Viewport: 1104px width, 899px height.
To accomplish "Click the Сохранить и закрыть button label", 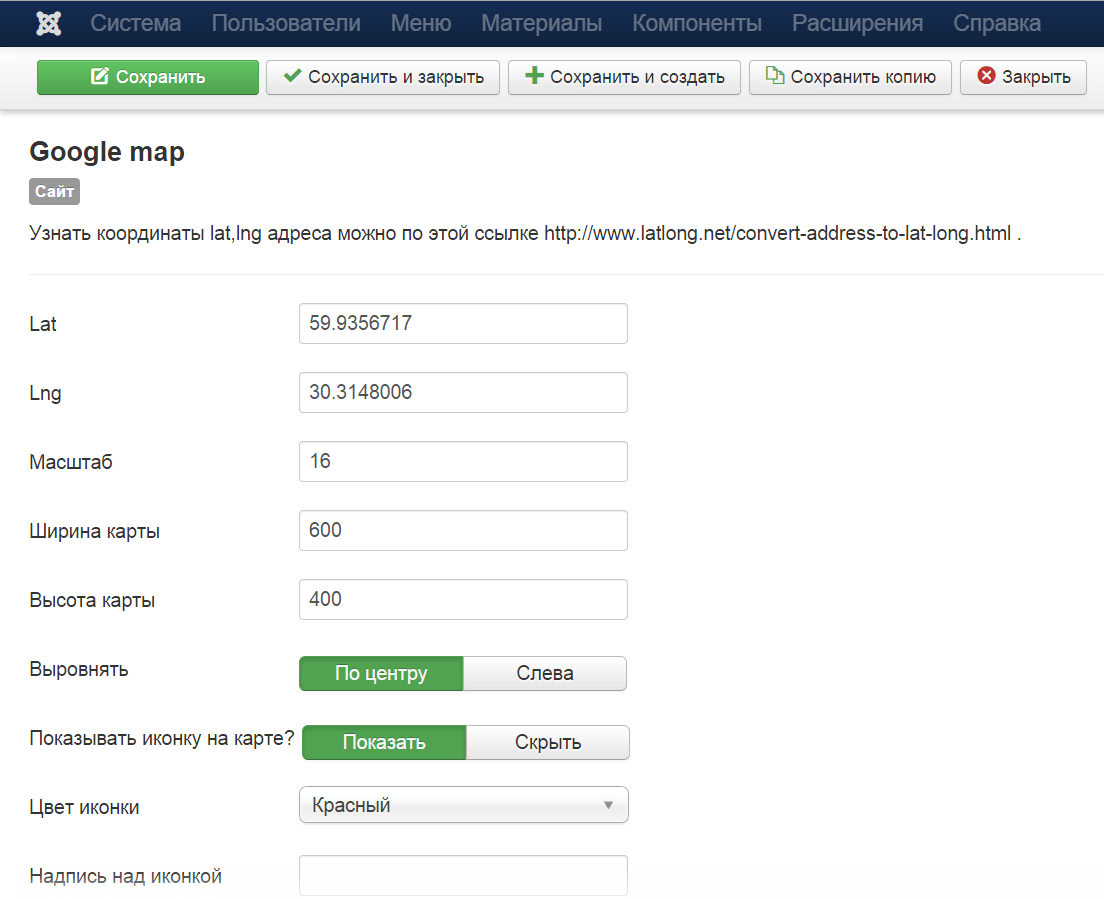I will 396,77.
